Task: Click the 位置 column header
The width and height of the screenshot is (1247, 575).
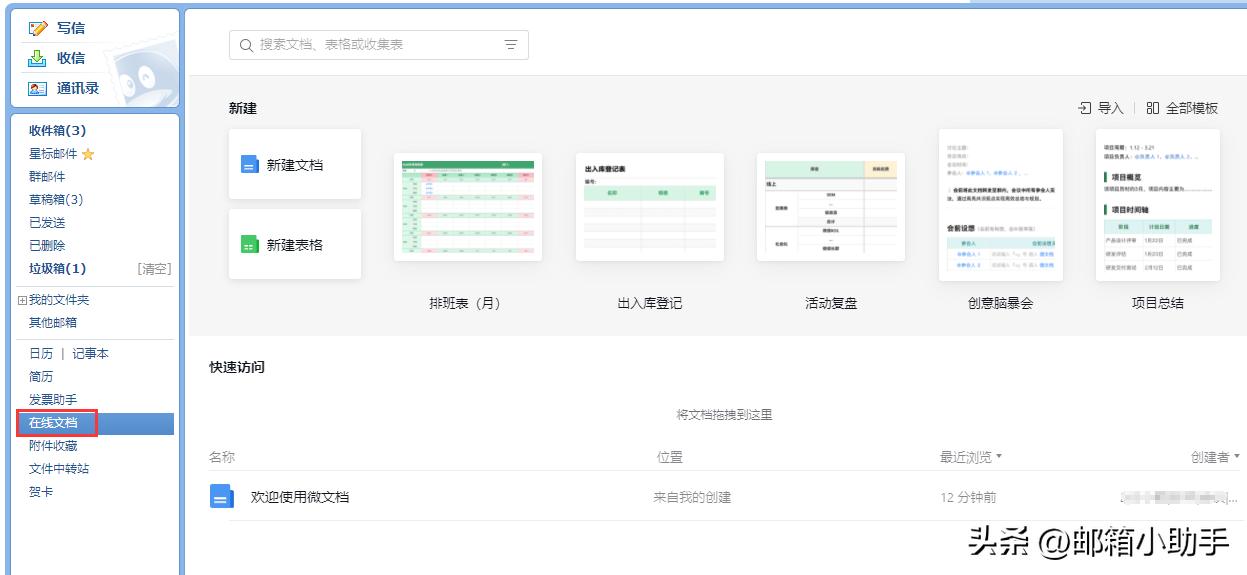Action: 670,457
